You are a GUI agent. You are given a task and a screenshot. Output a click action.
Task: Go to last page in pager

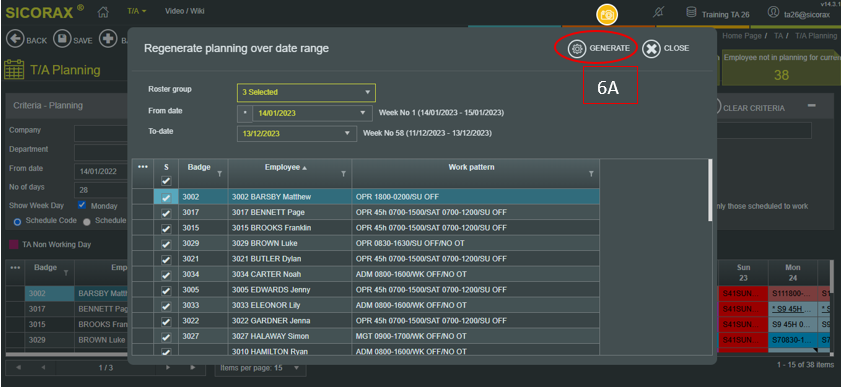coord(193,368)
